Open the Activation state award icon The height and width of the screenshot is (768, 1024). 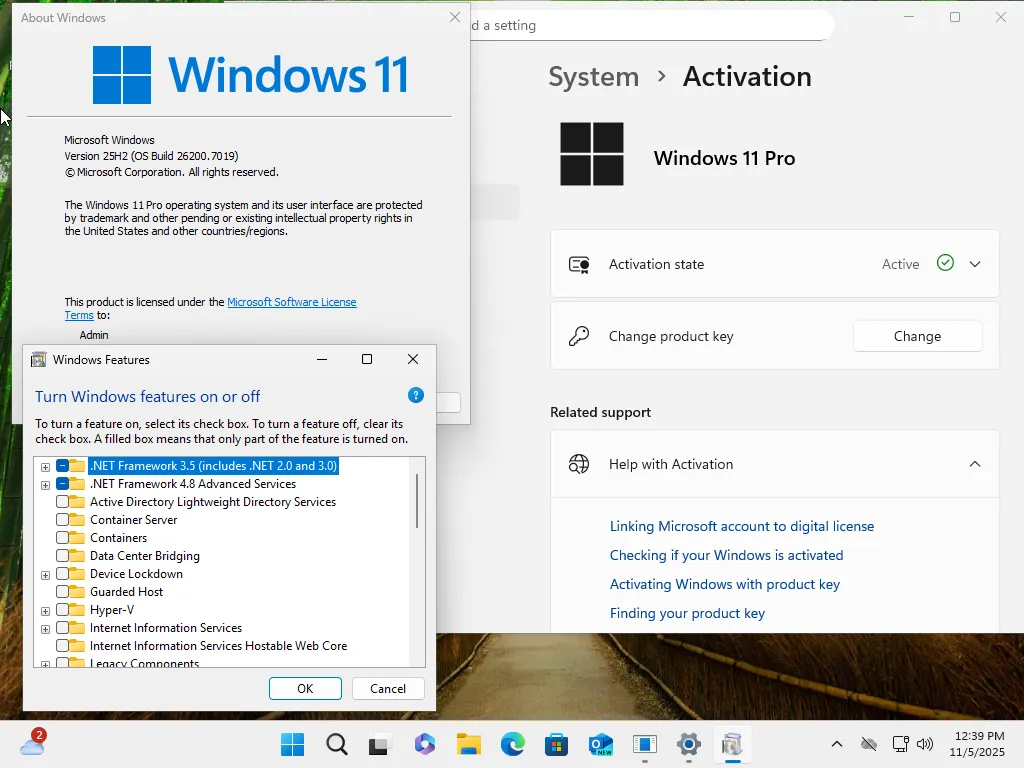578,263
